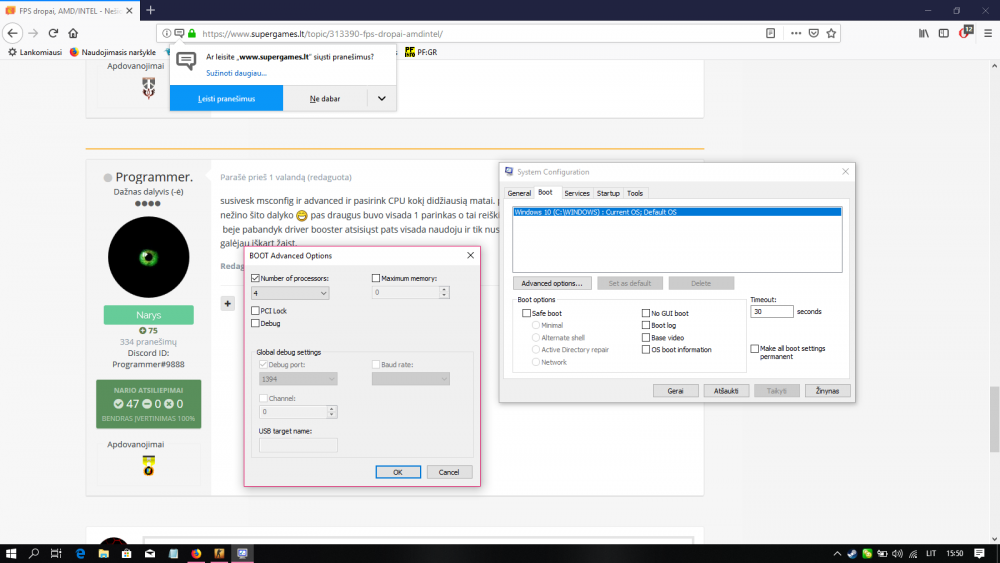Enable the Debug checkbox
1000x563 pixels.
coord(255,323)
